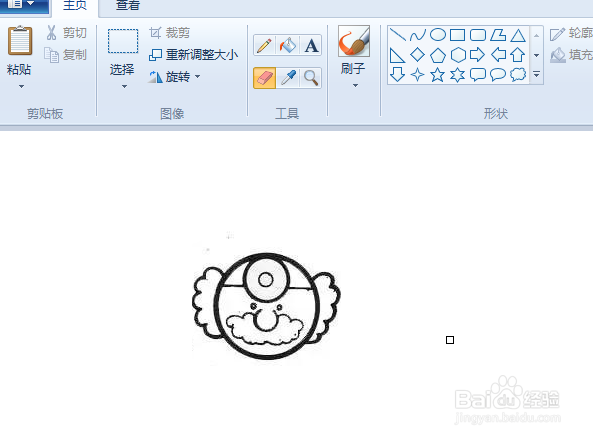Choose the Six-point star shape

pyautogui.click(x=458, y=74)
